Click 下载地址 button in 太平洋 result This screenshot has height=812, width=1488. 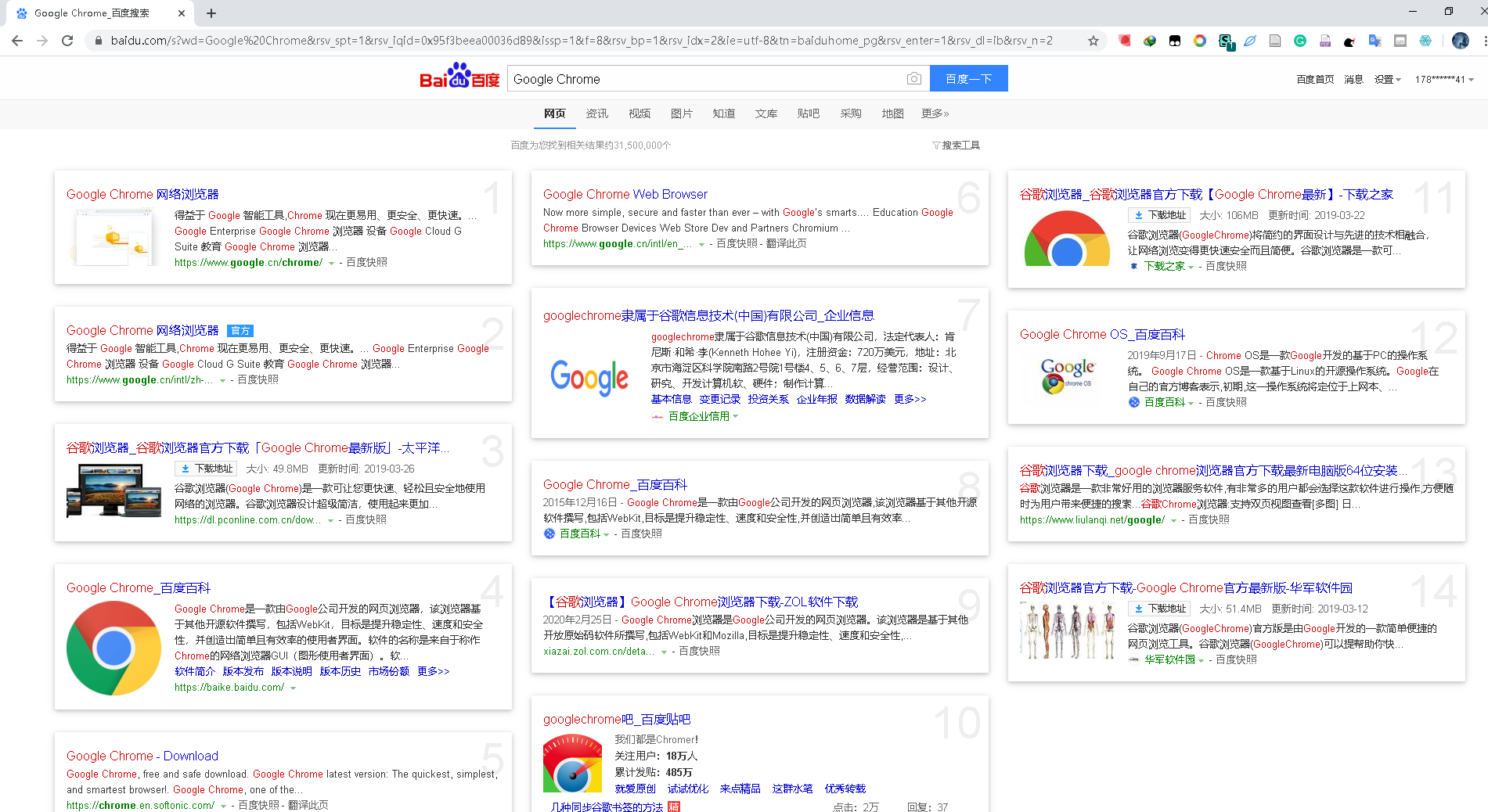click(x=206, y=469)
